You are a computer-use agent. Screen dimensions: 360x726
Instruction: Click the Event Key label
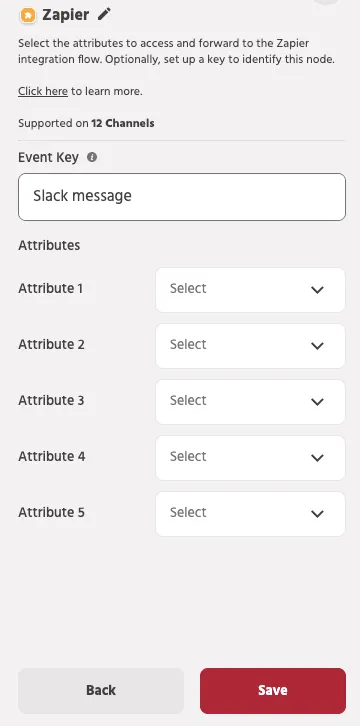click(x=49, y=157)
